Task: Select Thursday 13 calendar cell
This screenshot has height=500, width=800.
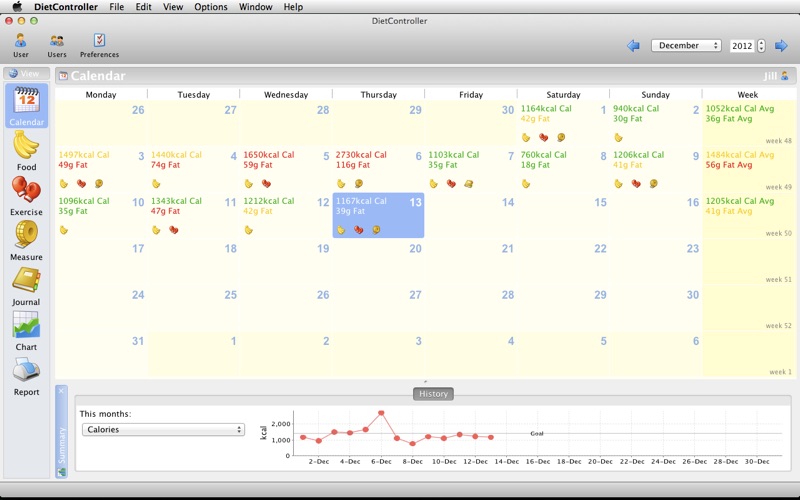Action: click(x=378, y=216)
